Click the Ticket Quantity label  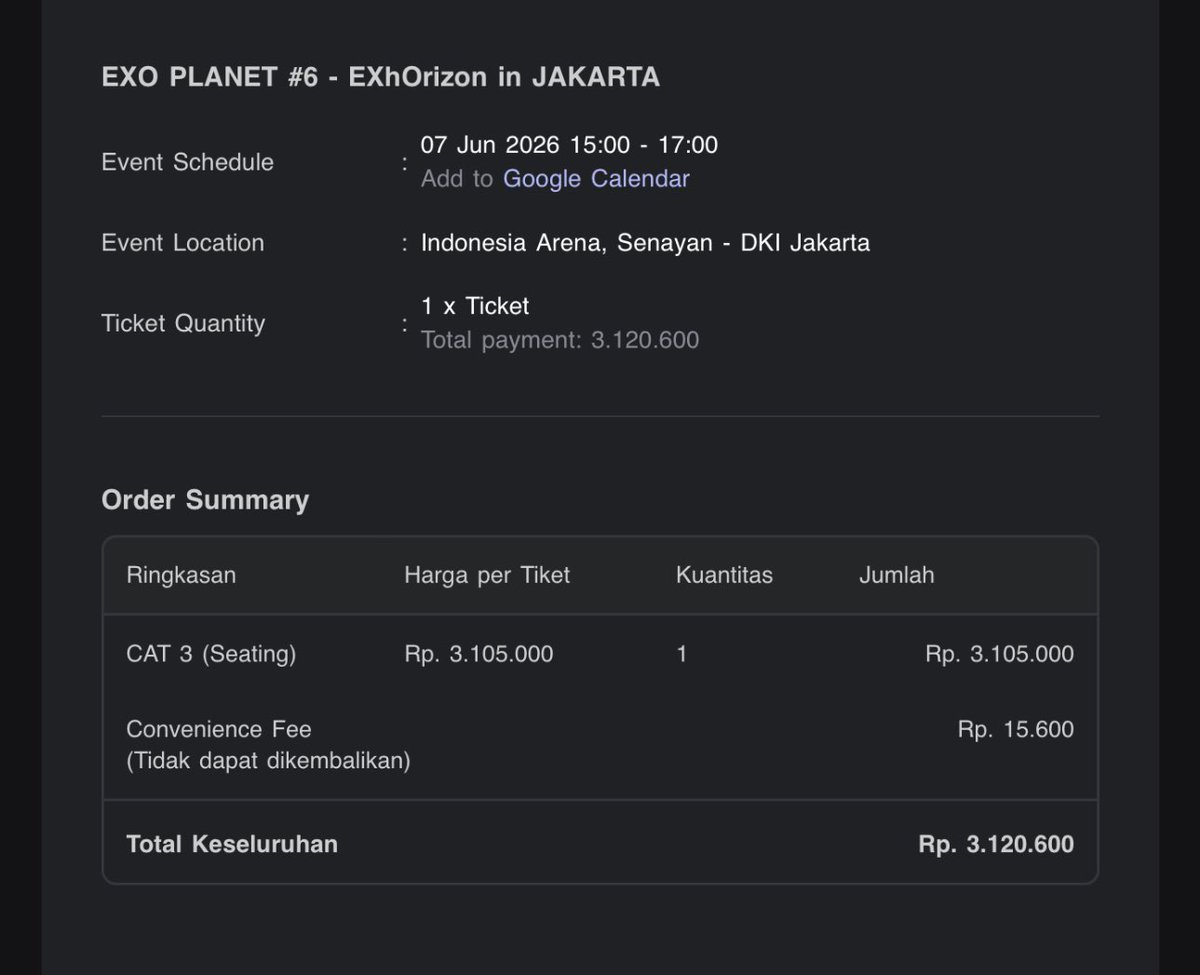pyautogui.click(x=182, y=324)
